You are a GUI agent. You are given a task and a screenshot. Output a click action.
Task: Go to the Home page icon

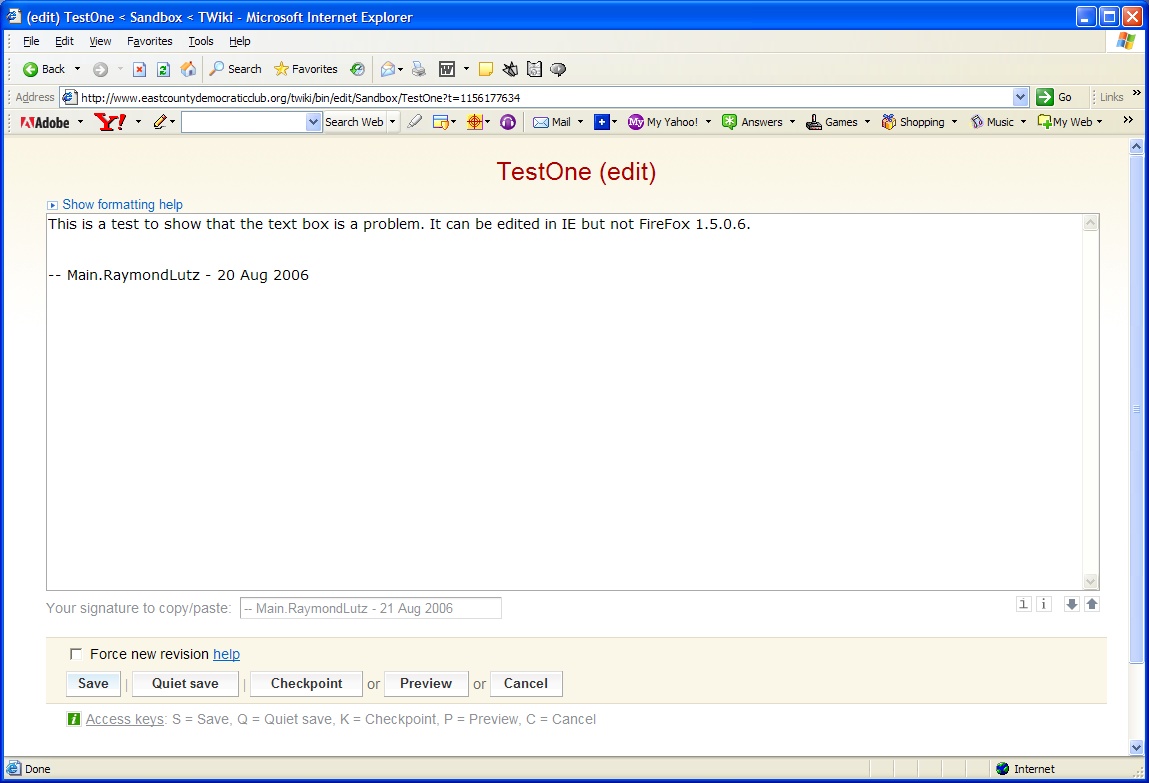click(x=188, y=69)
